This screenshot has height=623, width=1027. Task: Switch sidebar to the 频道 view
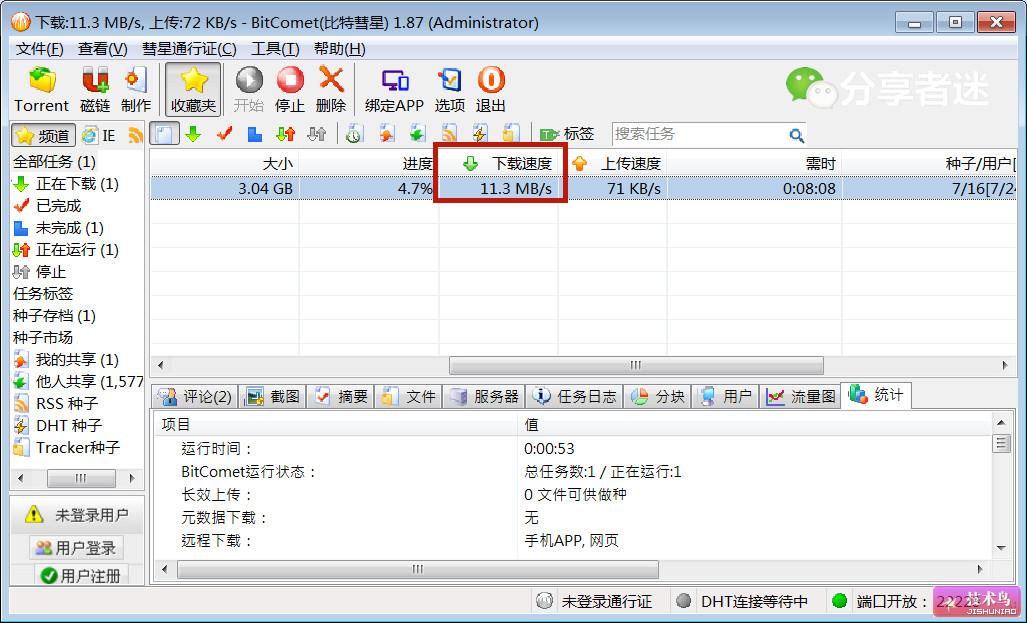coord(43,136)
